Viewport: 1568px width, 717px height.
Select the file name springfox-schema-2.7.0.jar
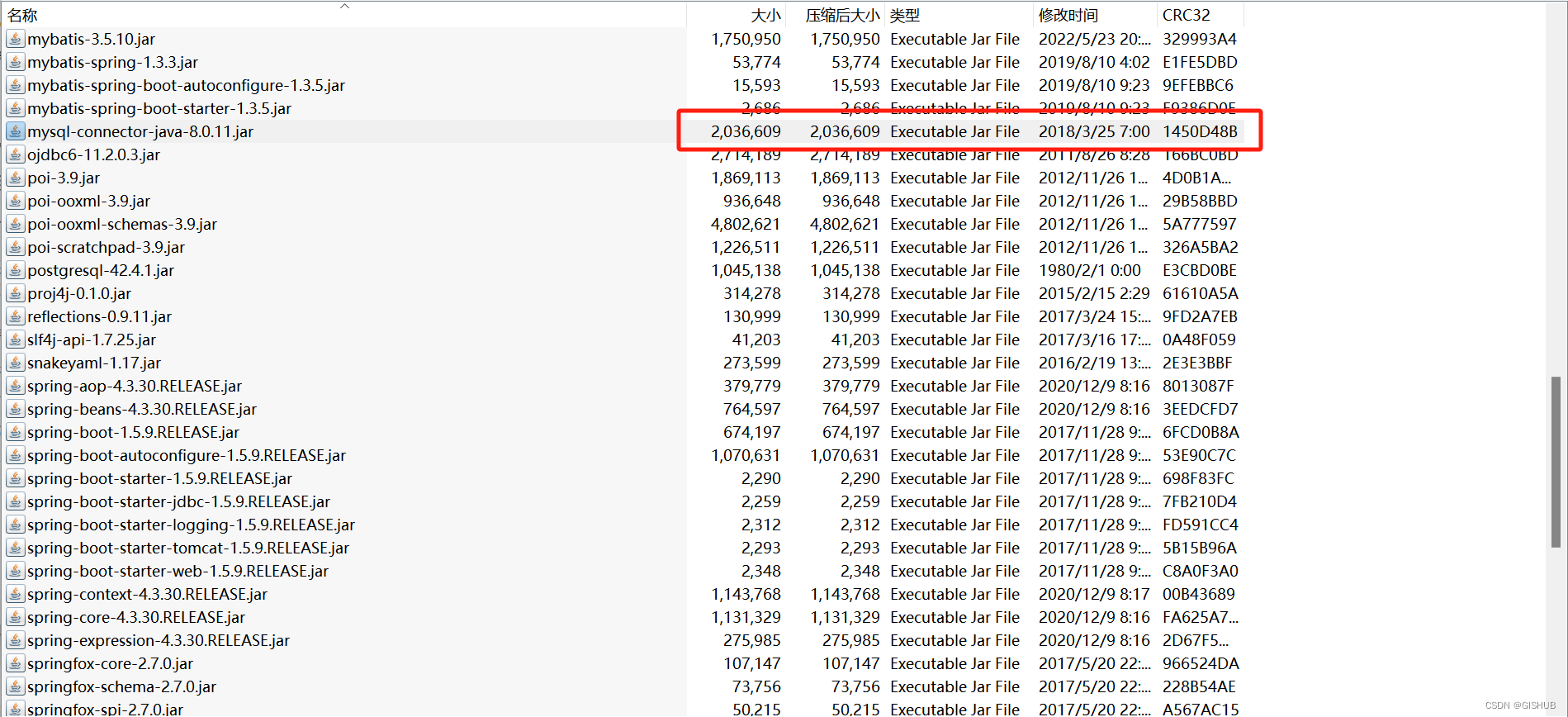coord(121,686)
